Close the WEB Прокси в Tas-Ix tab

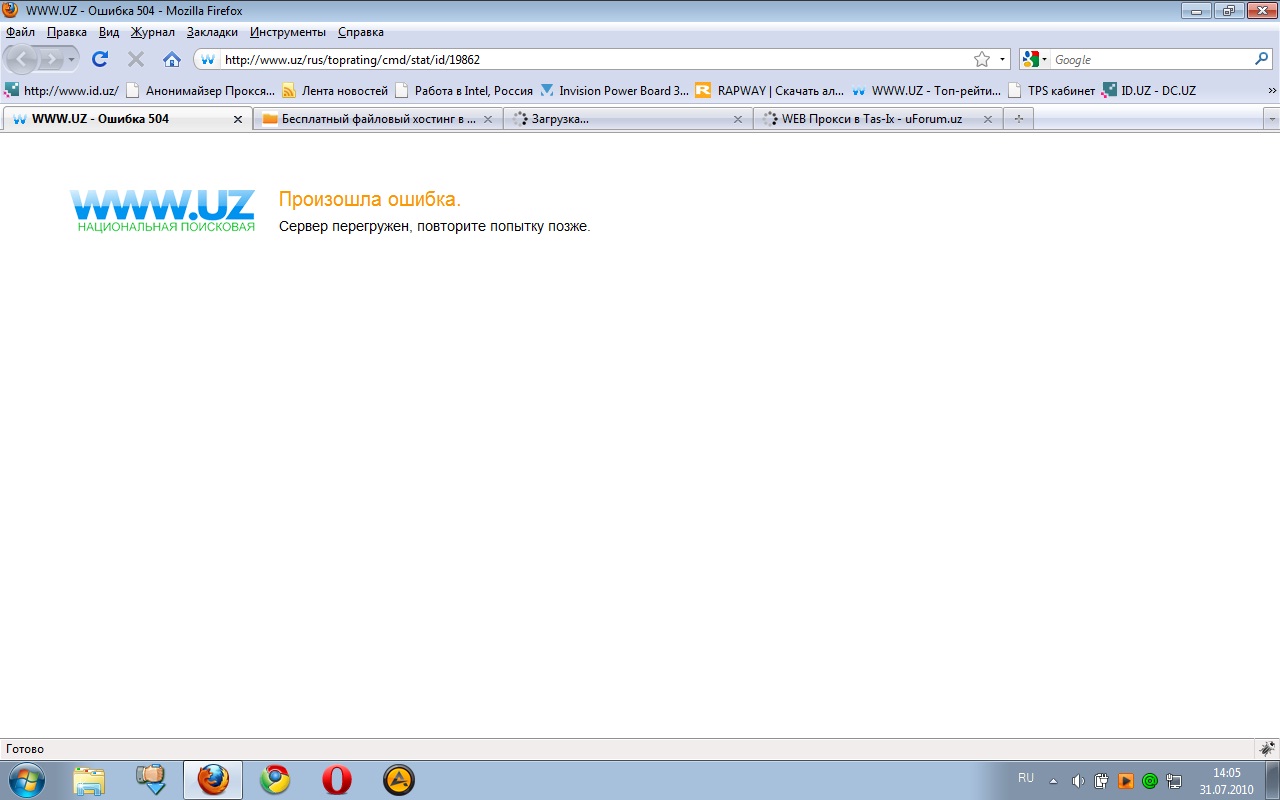pyautogui.click(x=987, y=119)
